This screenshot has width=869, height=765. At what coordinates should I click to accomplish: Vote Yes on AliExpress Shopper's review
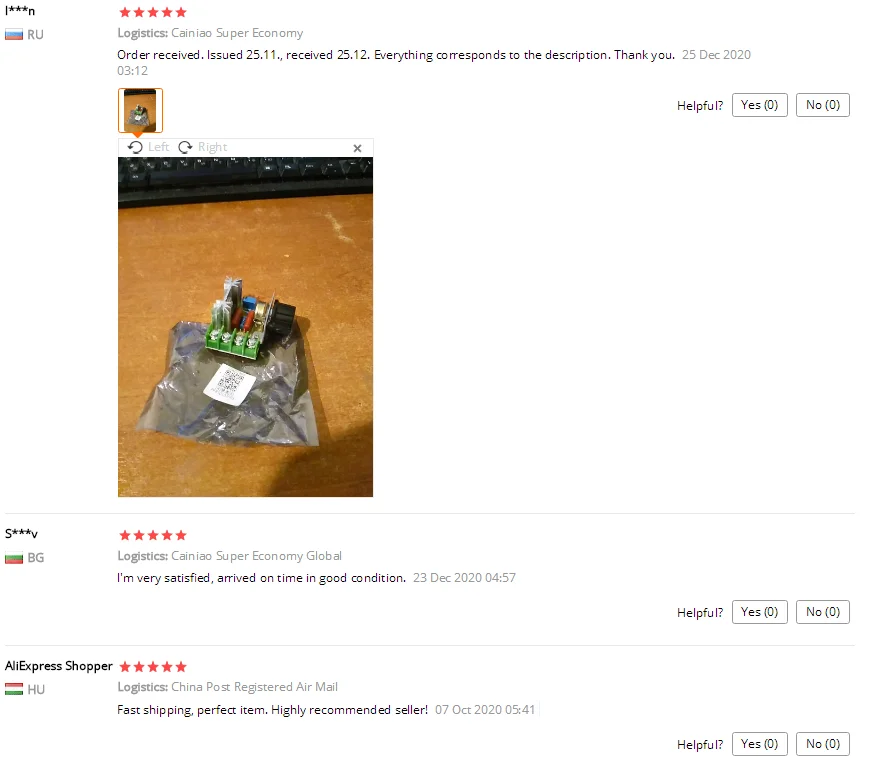(x=759, y=744)
